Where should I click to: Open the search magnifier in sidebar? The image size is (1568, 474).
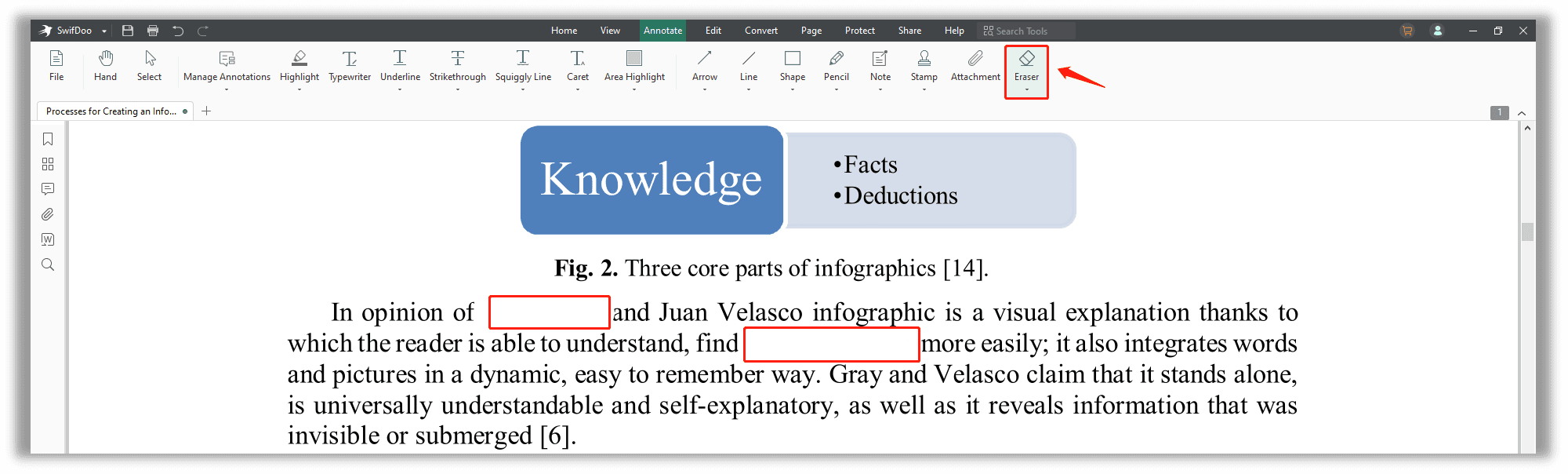pyautogui.click(x=48, y=264)
